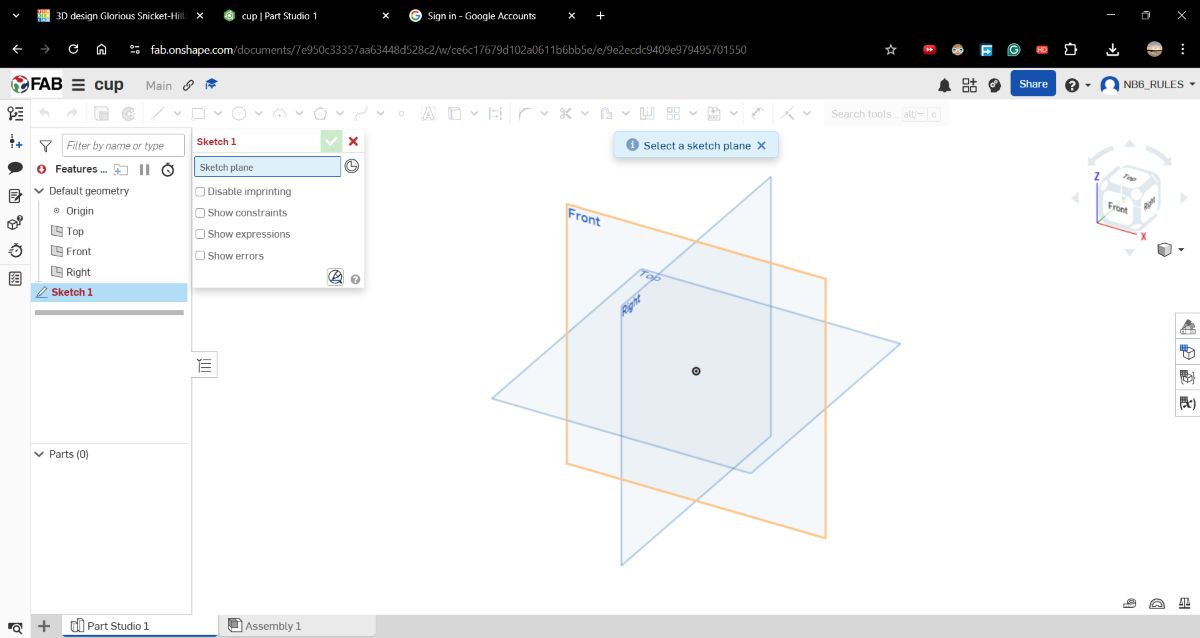Open the performance stopwatch in left sidebar

pos(15,250)
